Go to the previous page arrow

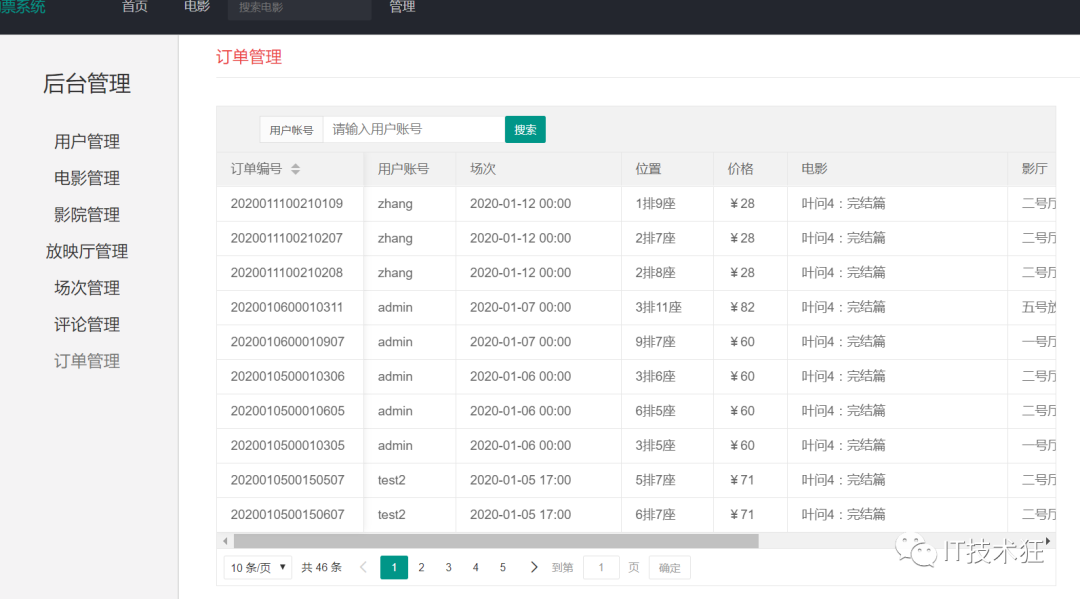(x=363, y=567)
